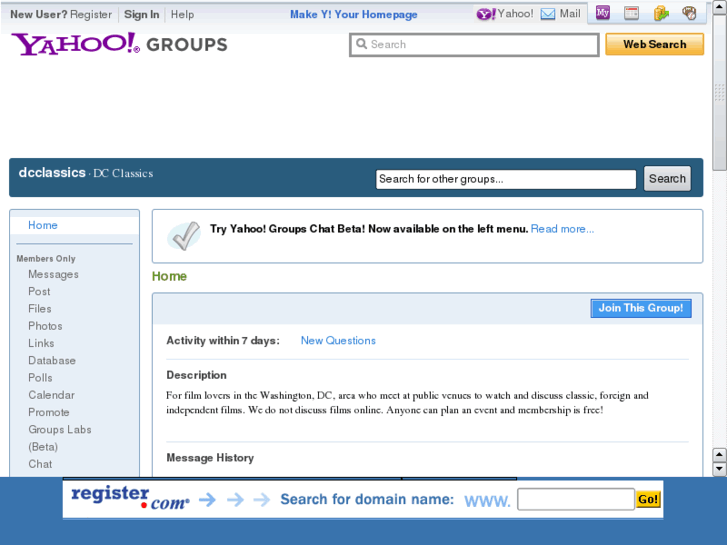The width and height of the screenshot is (727, 545).
Task: Click the Yahoo! Groups logo
Action: click(119, 44)
